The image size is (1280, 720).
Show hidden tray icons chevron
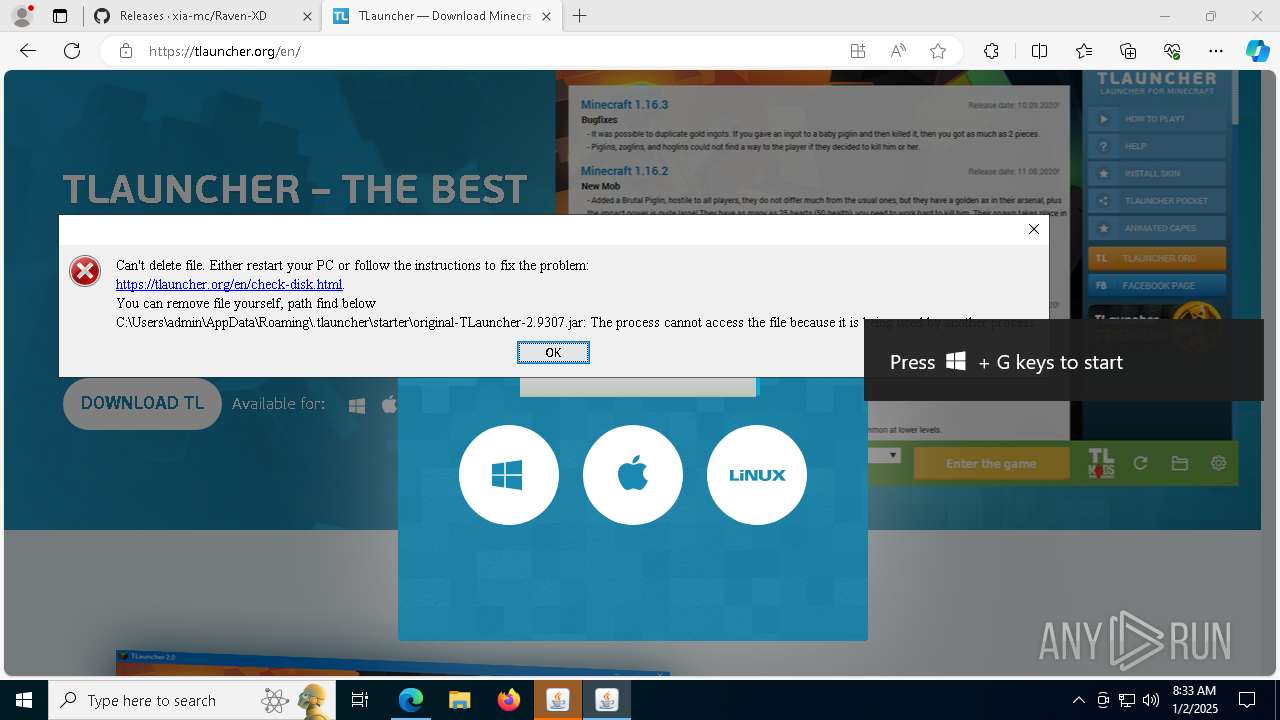point(1078,700)
